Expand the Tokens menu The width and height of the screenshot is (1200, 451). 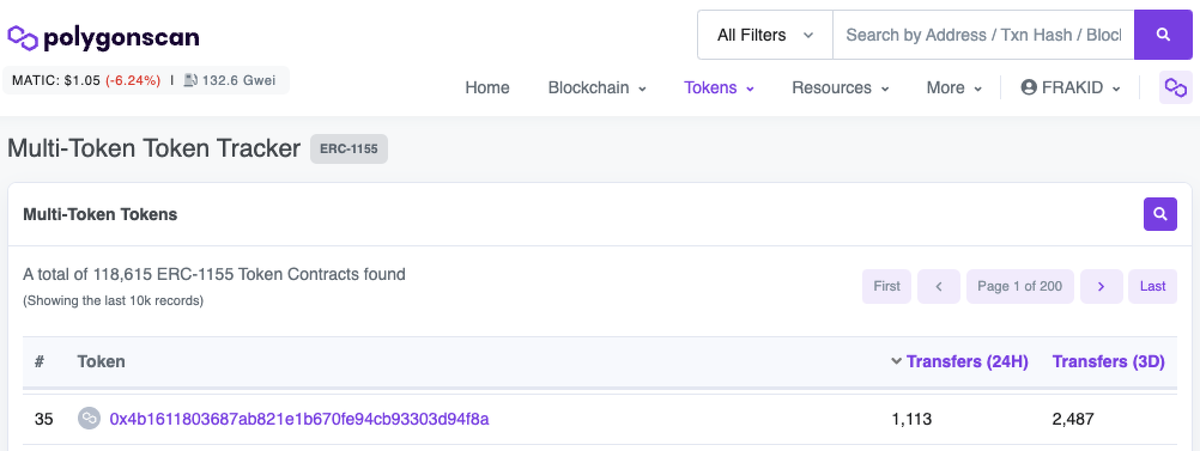pyautogui.click(x=719, y=88)
